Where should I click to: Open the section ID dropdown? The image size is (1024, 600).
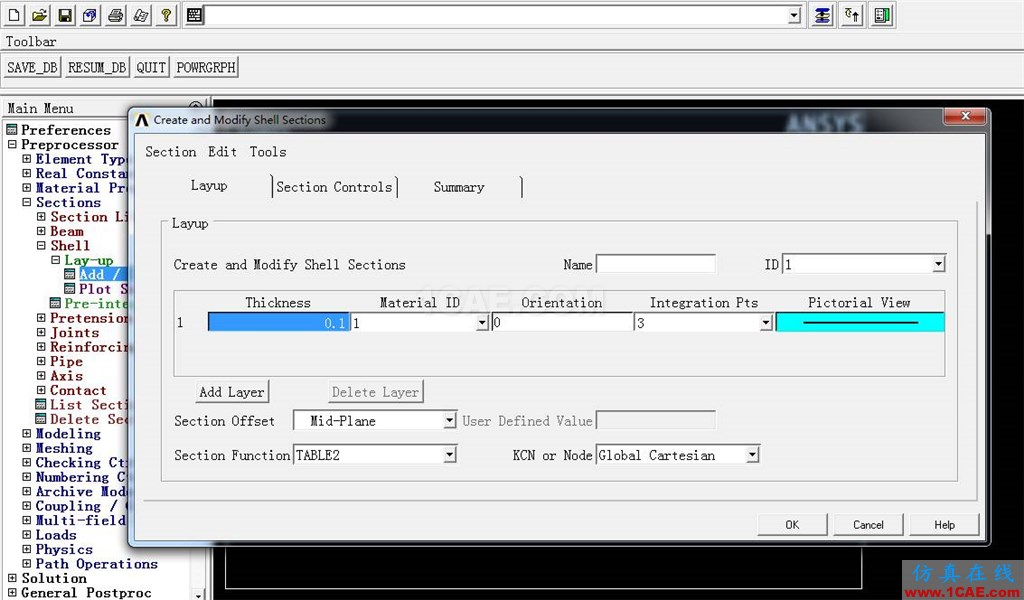pyautogui.click(x=938, y=264)
